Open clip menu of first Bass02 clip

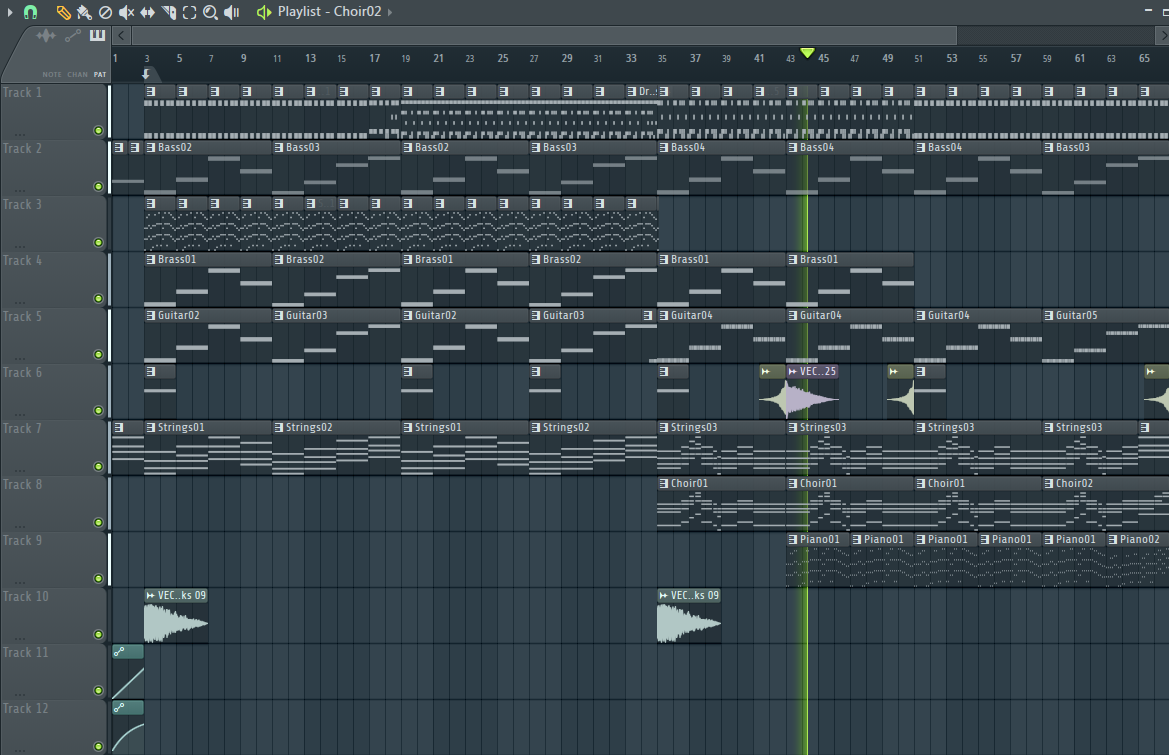(151, 148)
